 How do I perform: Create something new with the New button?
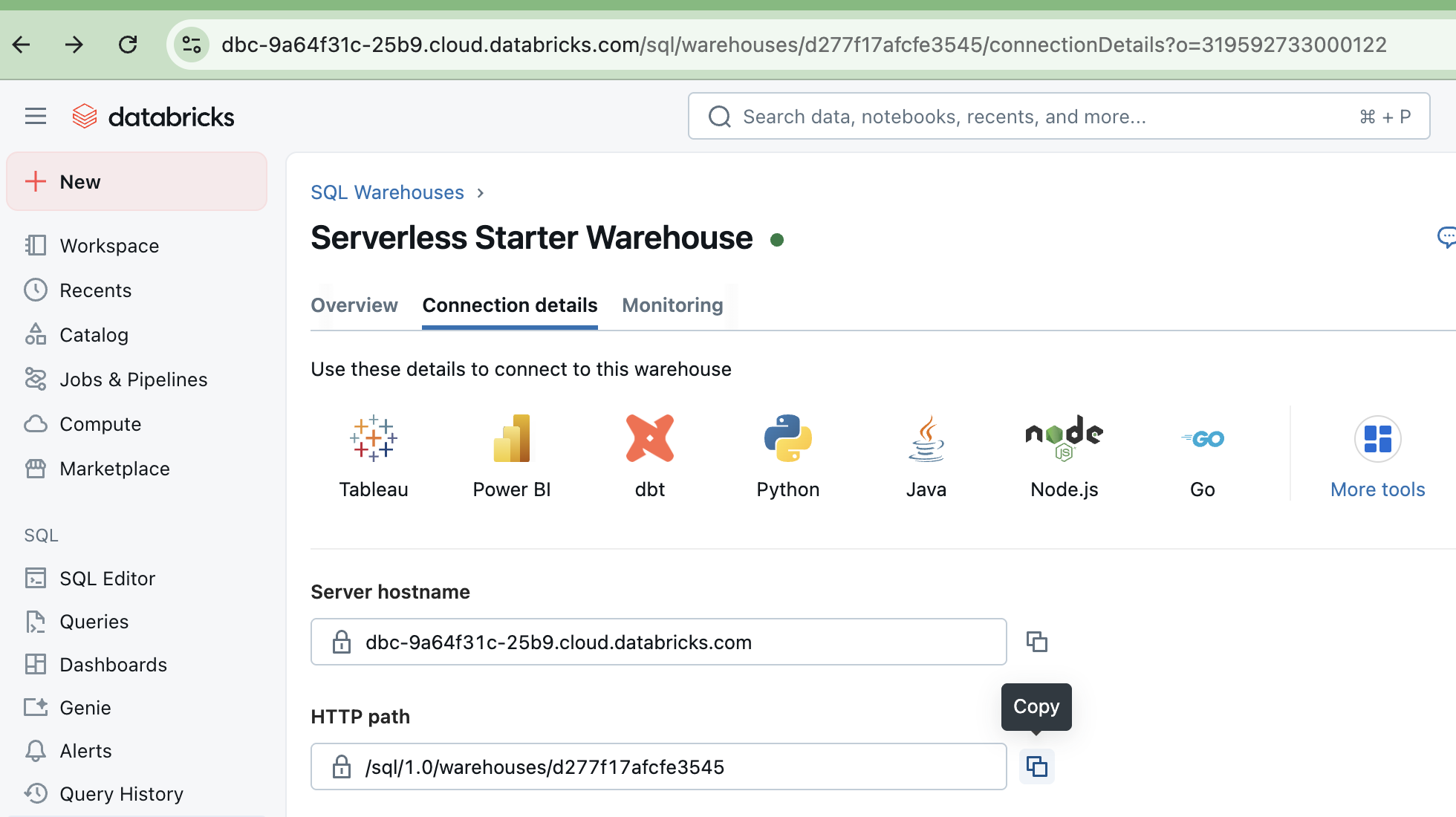[137, 181]
